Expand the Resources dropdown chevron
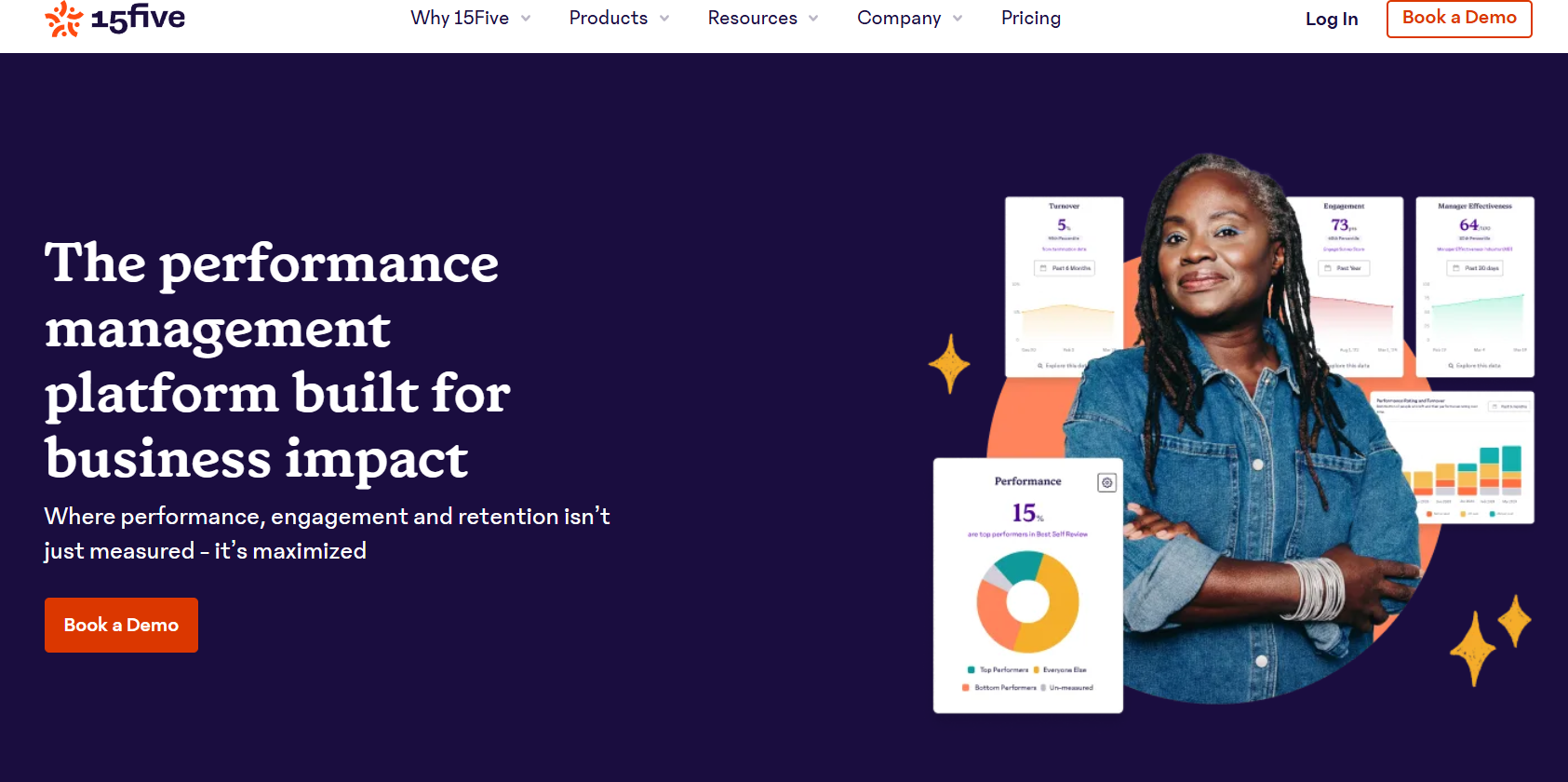This screenshot has width=1568, height=782. 813,19
